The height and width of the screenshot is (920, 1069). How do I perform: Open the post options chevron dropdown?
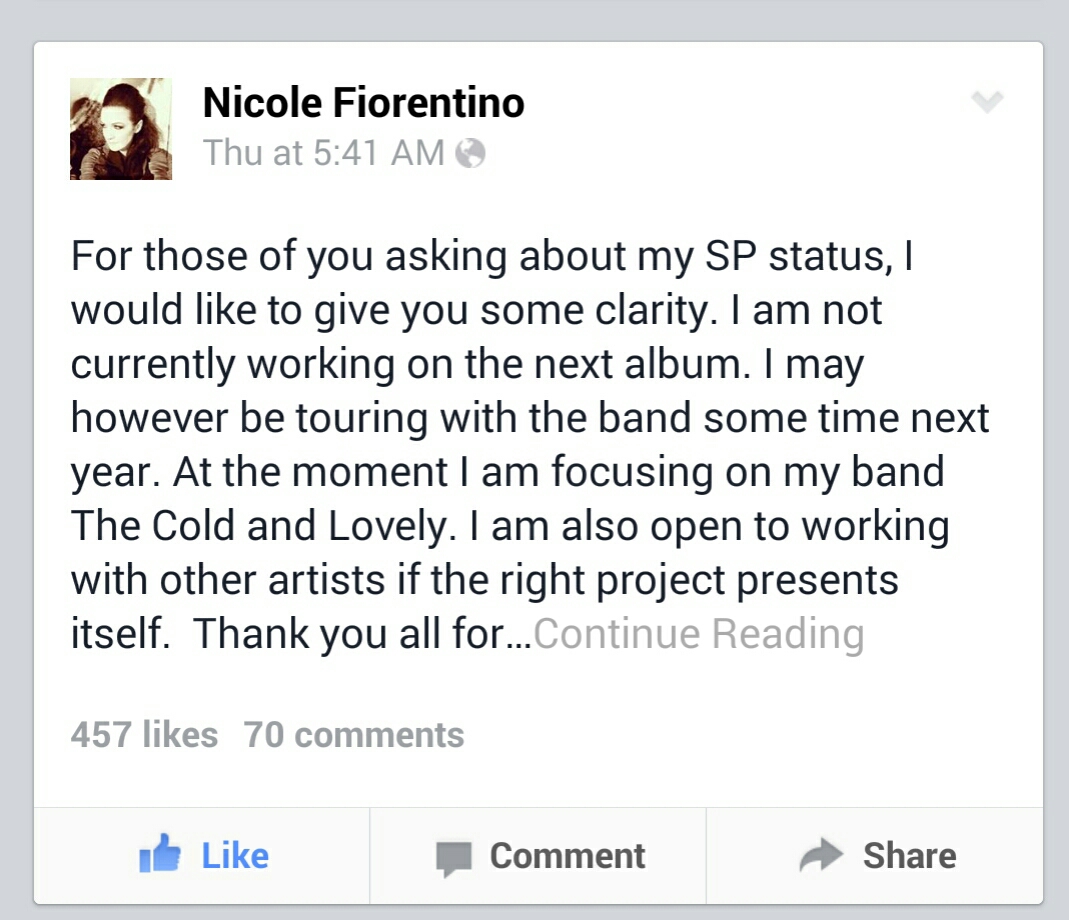click(987, 102)
